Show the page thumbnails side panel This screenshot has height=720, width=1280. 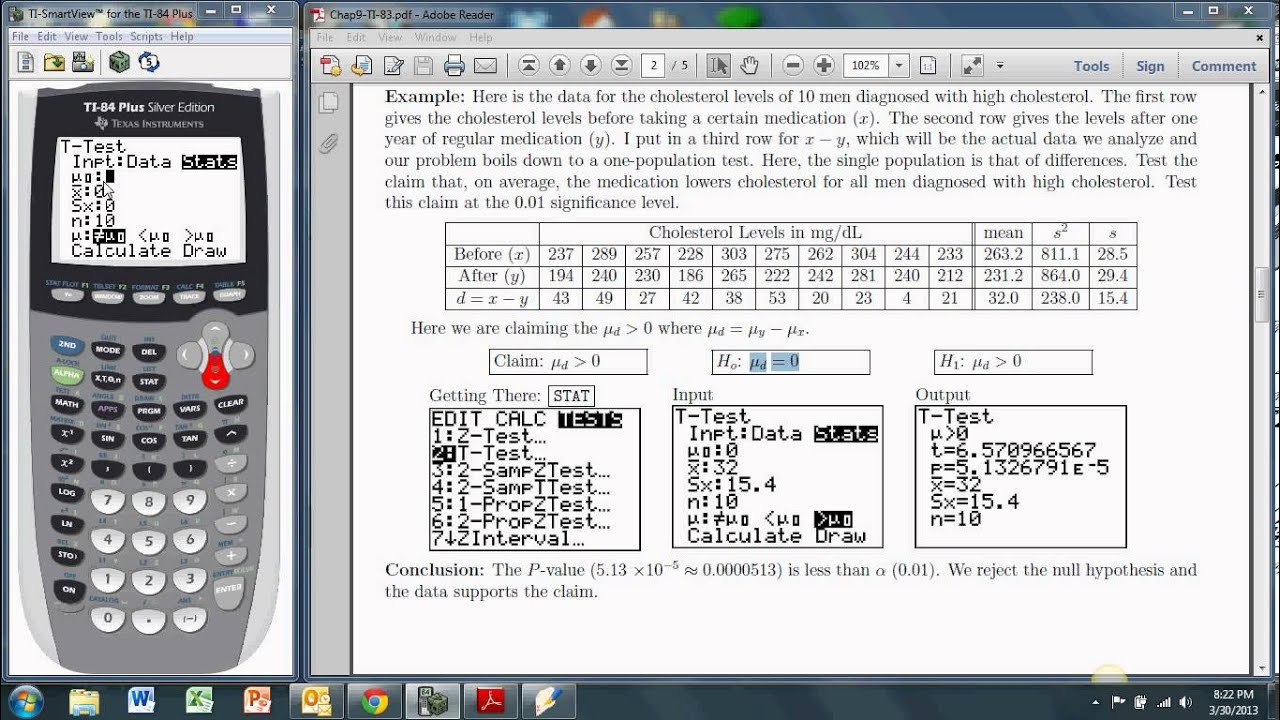click(x=328, y=102)
